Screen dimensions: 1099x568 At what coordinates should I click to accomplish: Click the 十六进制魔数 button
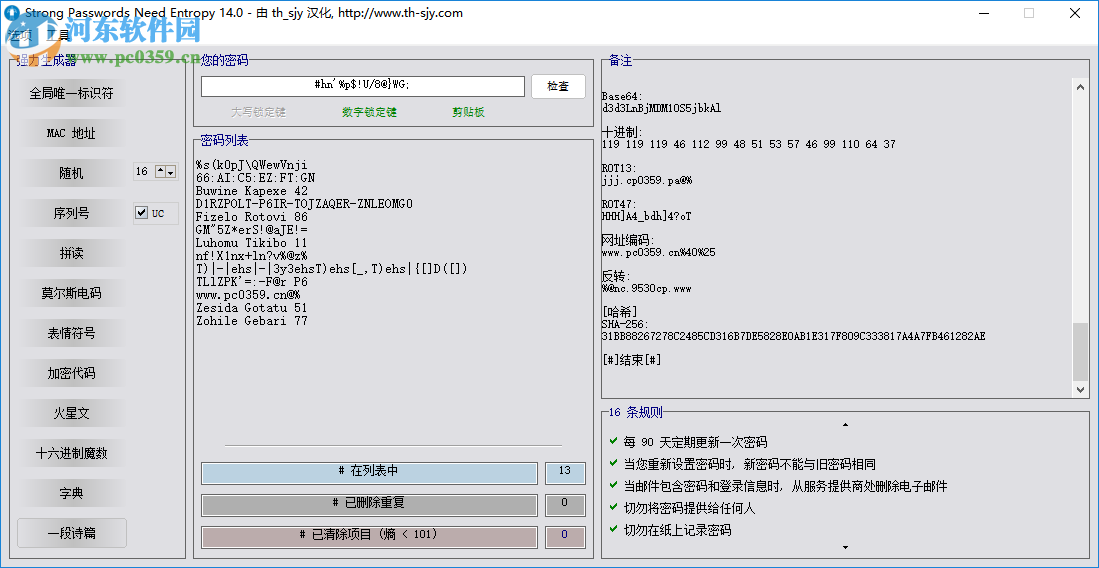click(x=71, y=453)
